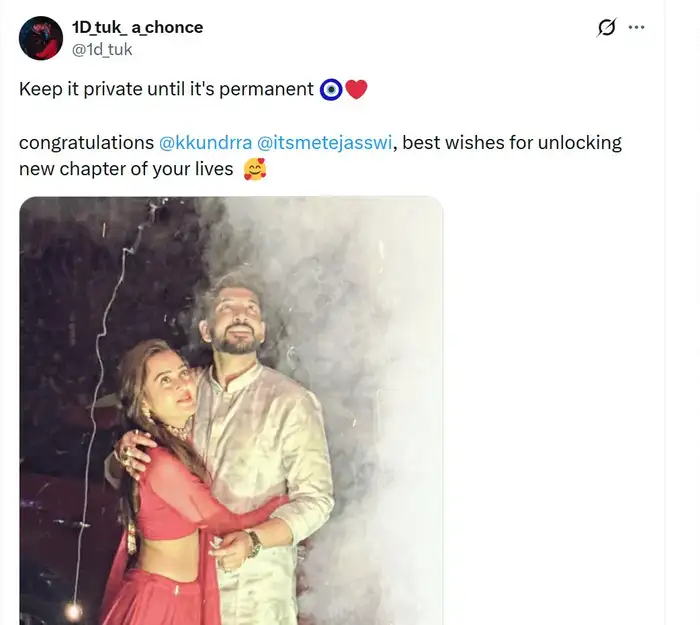Image resolution: width=700 pixels, height=625 pixels.
Task: Open the @kkundrra mention
Action: pos(205,142)
